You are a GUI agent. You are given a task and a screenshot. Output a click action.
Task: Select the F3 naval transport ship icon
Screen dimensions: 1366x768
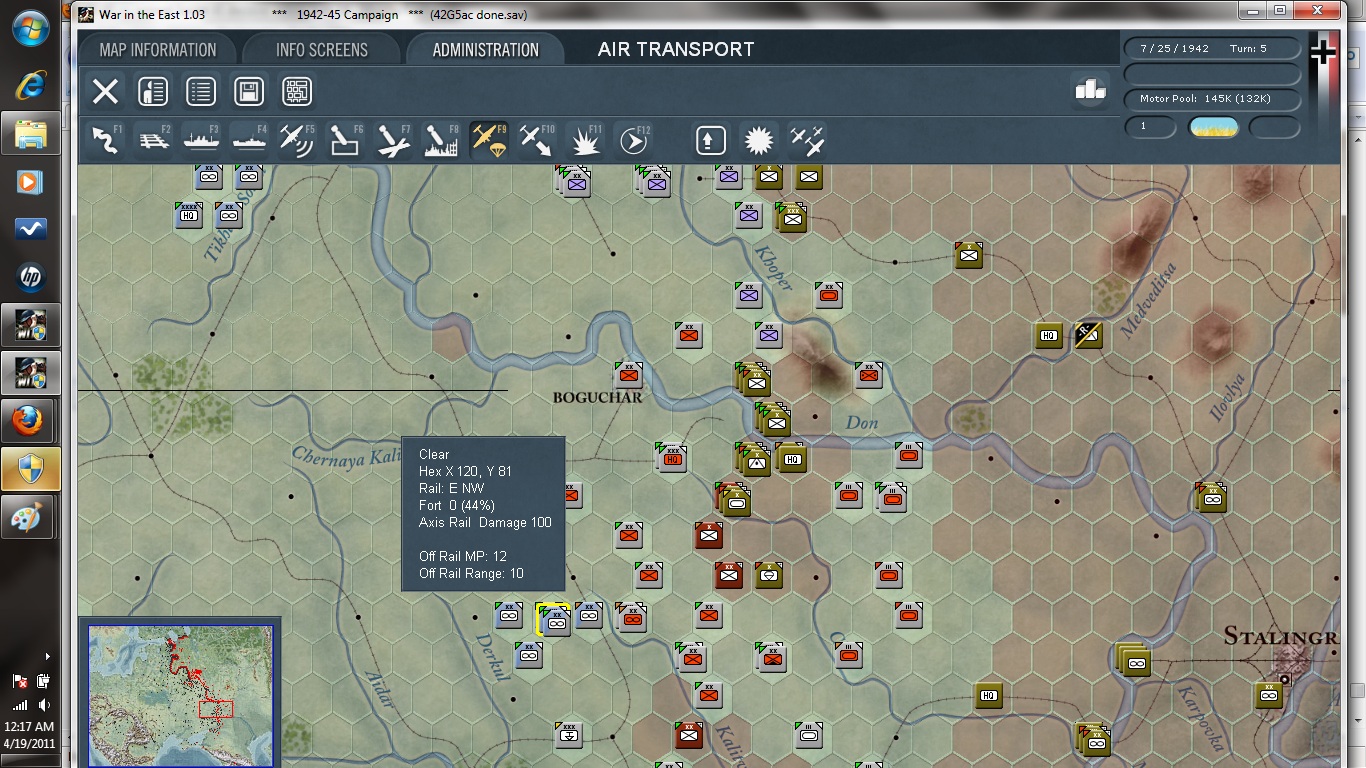point(201,140)
